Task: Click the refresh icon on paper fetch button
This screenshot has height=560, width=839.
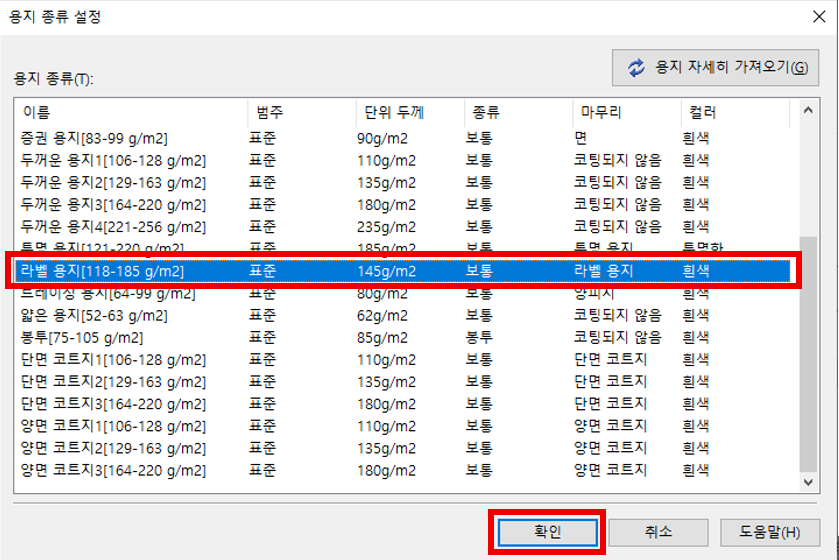Action: click(x=636, y=68)
